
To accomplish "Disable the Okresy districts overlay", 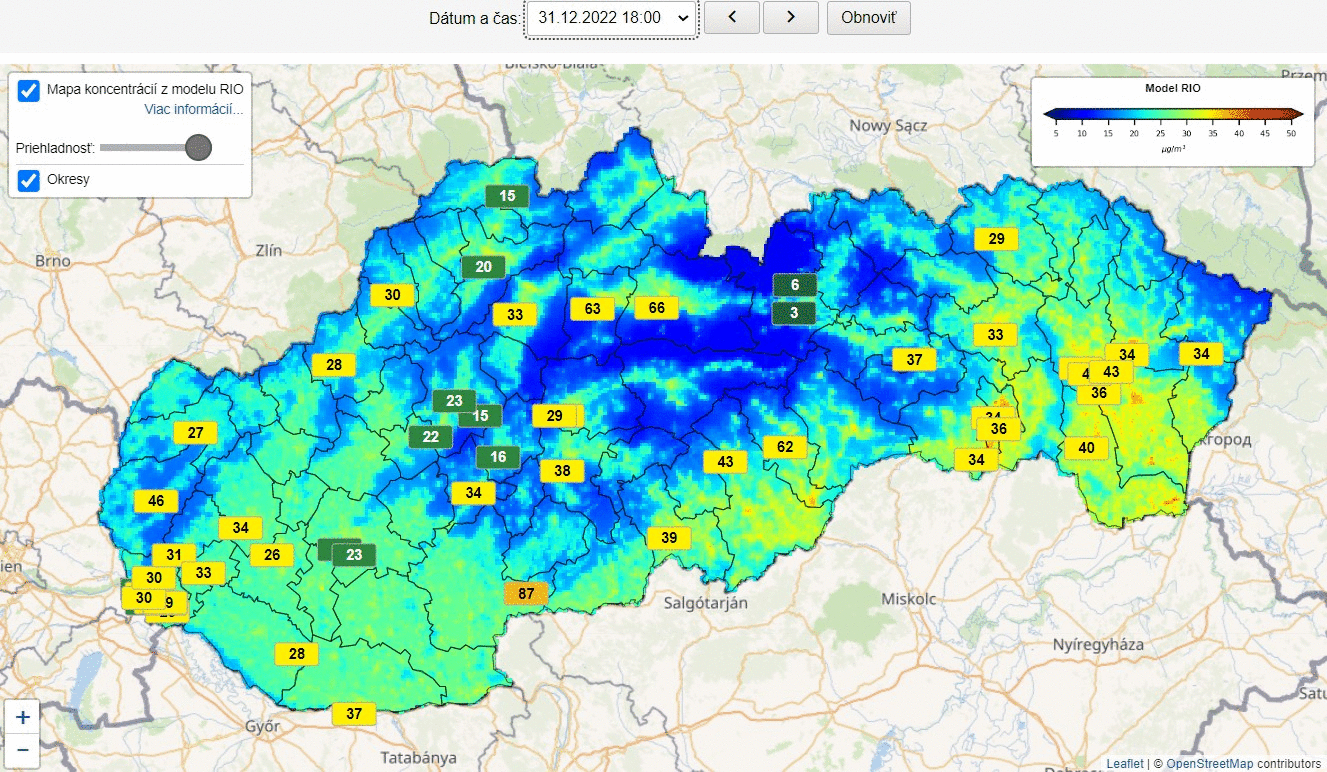I will [x=27, y=180].
